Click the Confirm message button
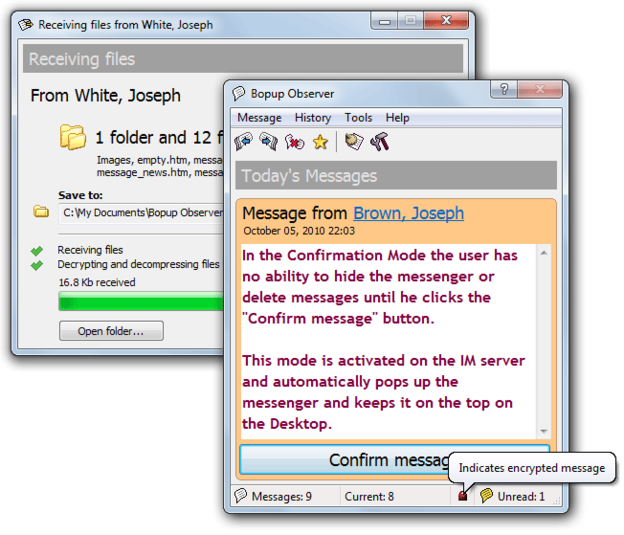 (x=394, y=459)
